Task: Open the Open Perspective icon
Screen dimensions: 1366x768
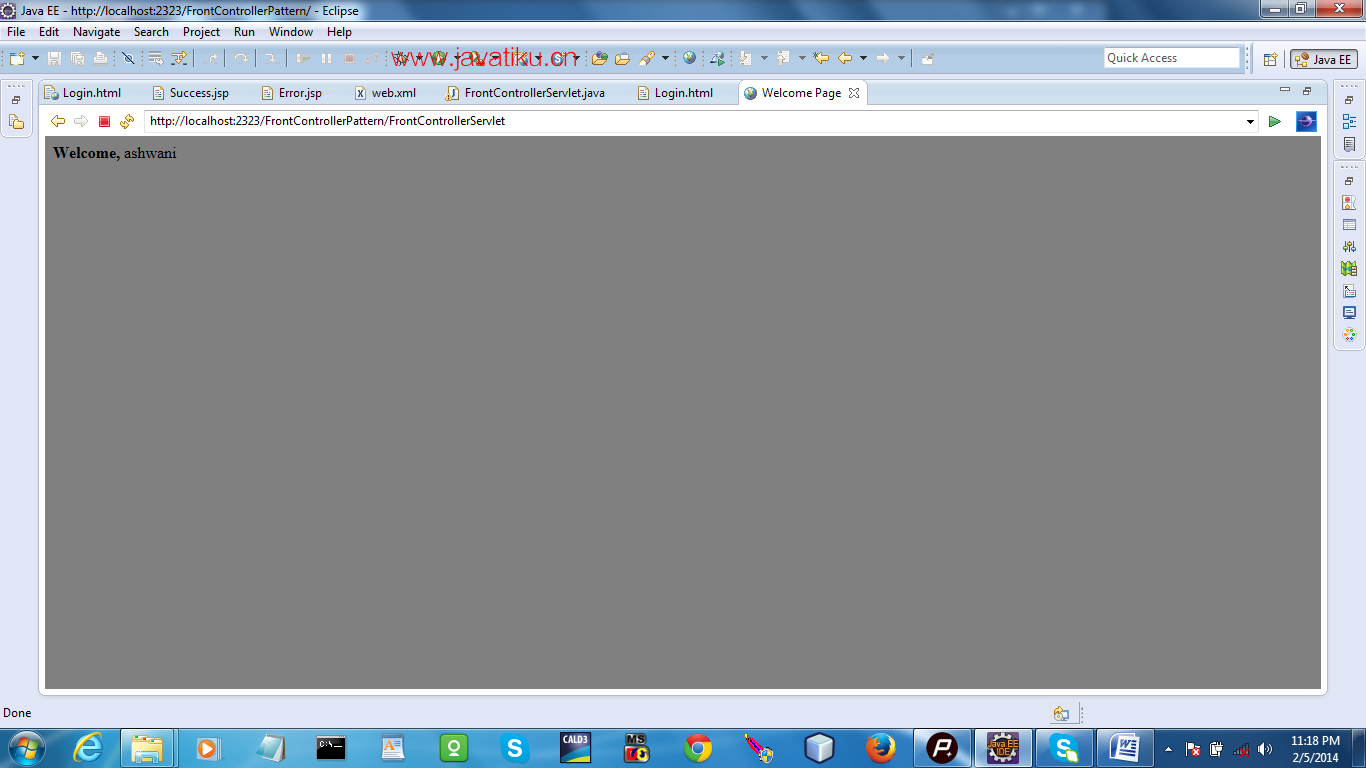Action: pyautogui.click(x=1270, y=59)
